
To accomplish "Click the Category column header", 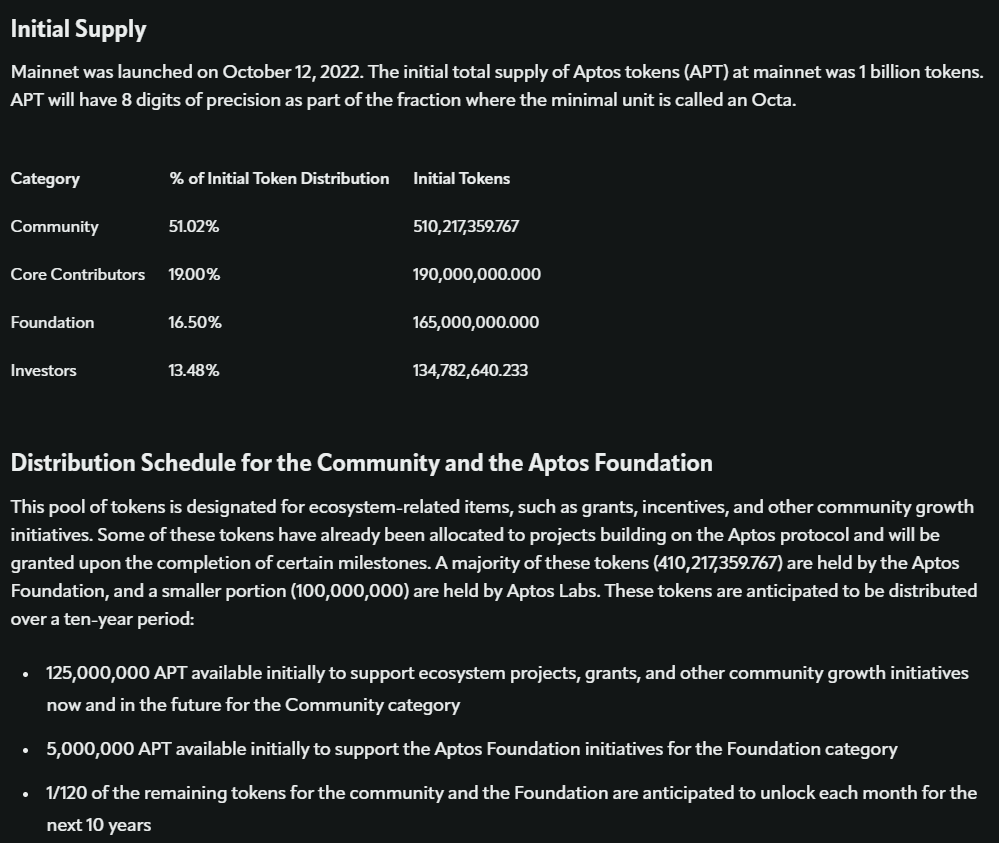I will coord(45,179).
